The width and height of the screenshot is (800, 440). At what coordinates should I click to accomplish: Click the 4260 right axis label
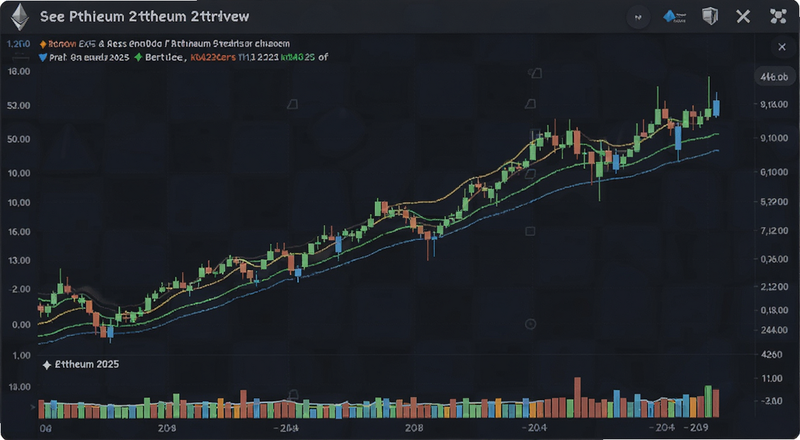coord(771,355)
